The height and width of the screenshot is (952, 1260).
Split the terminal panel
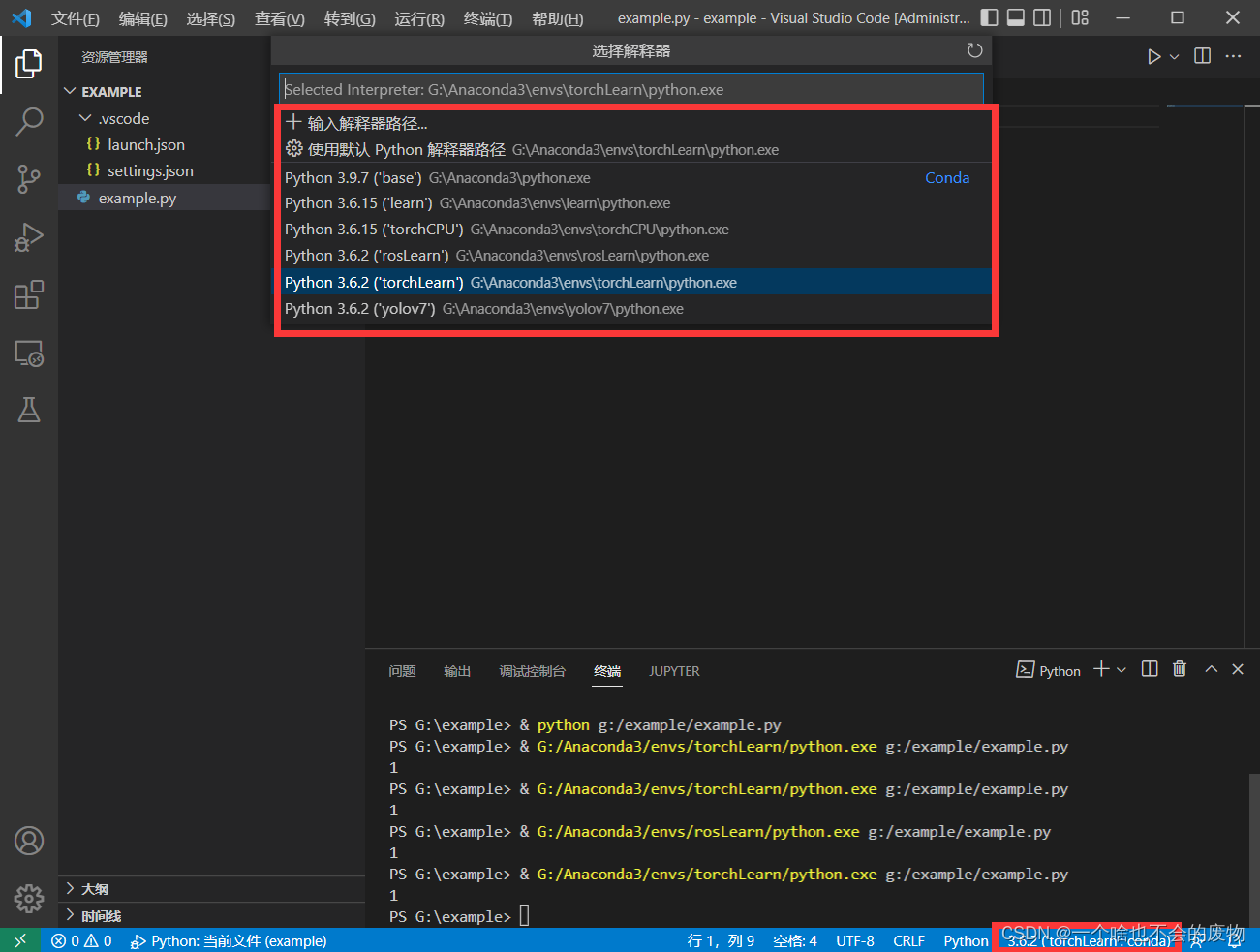pyautogui.click(x=1150, y=669)
